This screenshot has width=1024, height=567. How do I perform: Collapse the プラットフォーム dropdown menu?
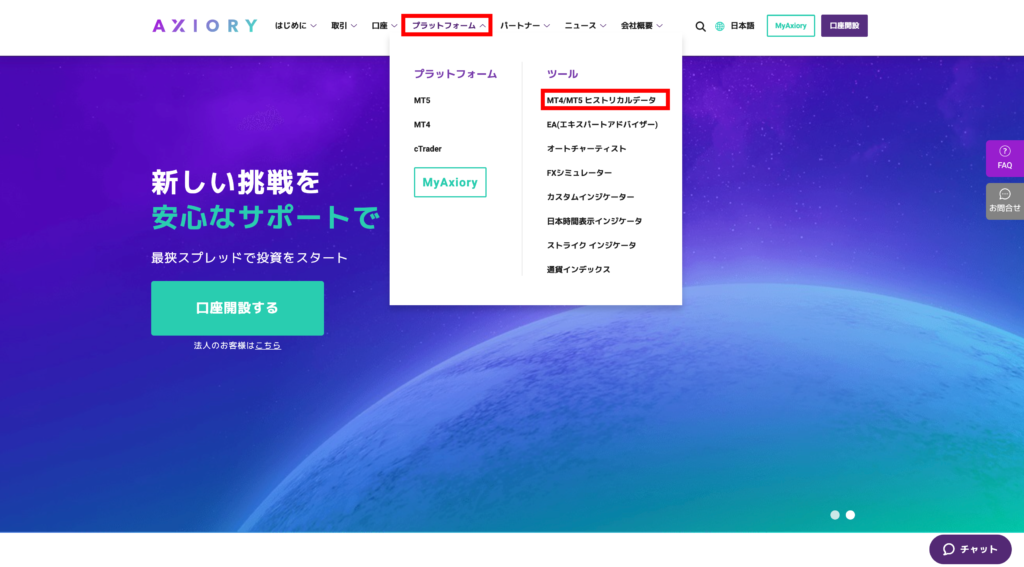coord(447,25)
